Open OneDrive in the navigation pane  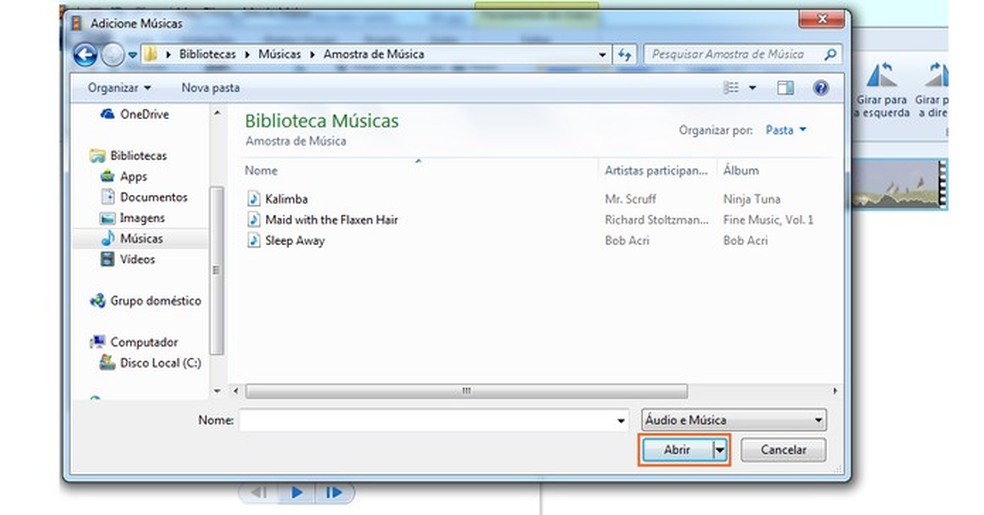pyautogui.click(x=135, y=114)
